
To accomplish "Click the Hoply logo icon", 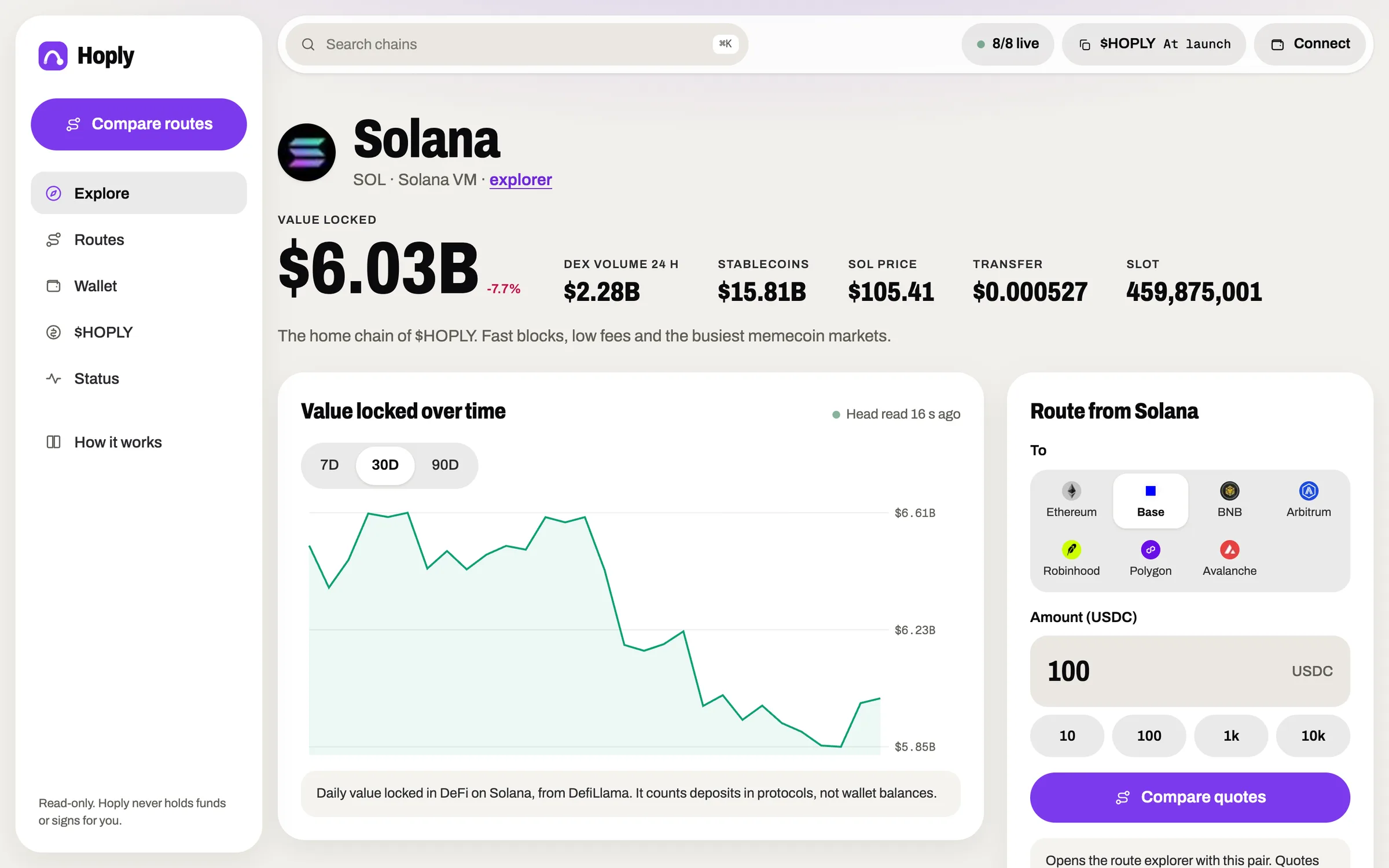I will tap(53, 56).
